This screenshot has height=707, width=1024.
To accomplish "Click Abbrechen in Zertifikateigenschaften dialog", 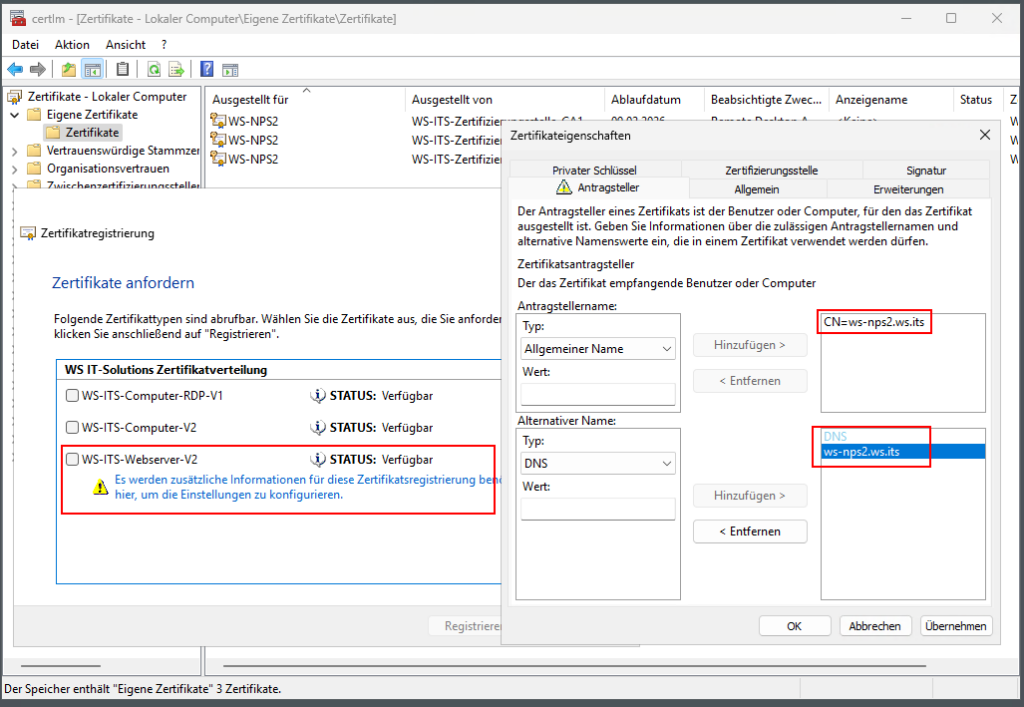I will pos(874,626).
